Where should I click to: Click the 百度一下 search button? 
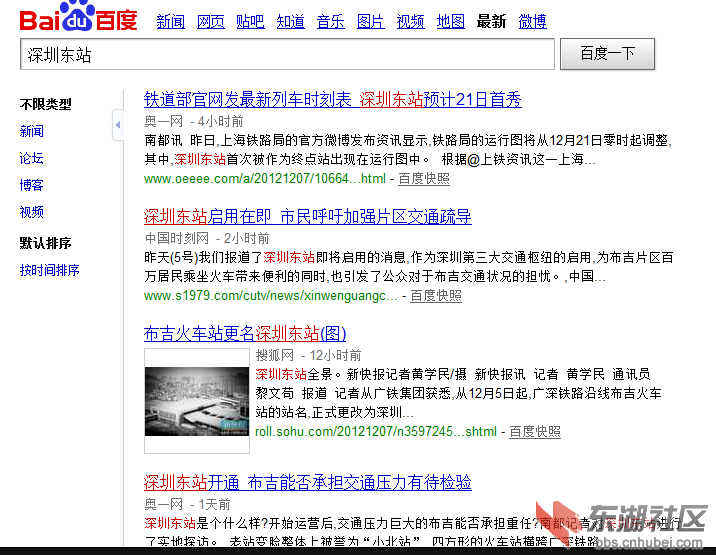point(607,54)
